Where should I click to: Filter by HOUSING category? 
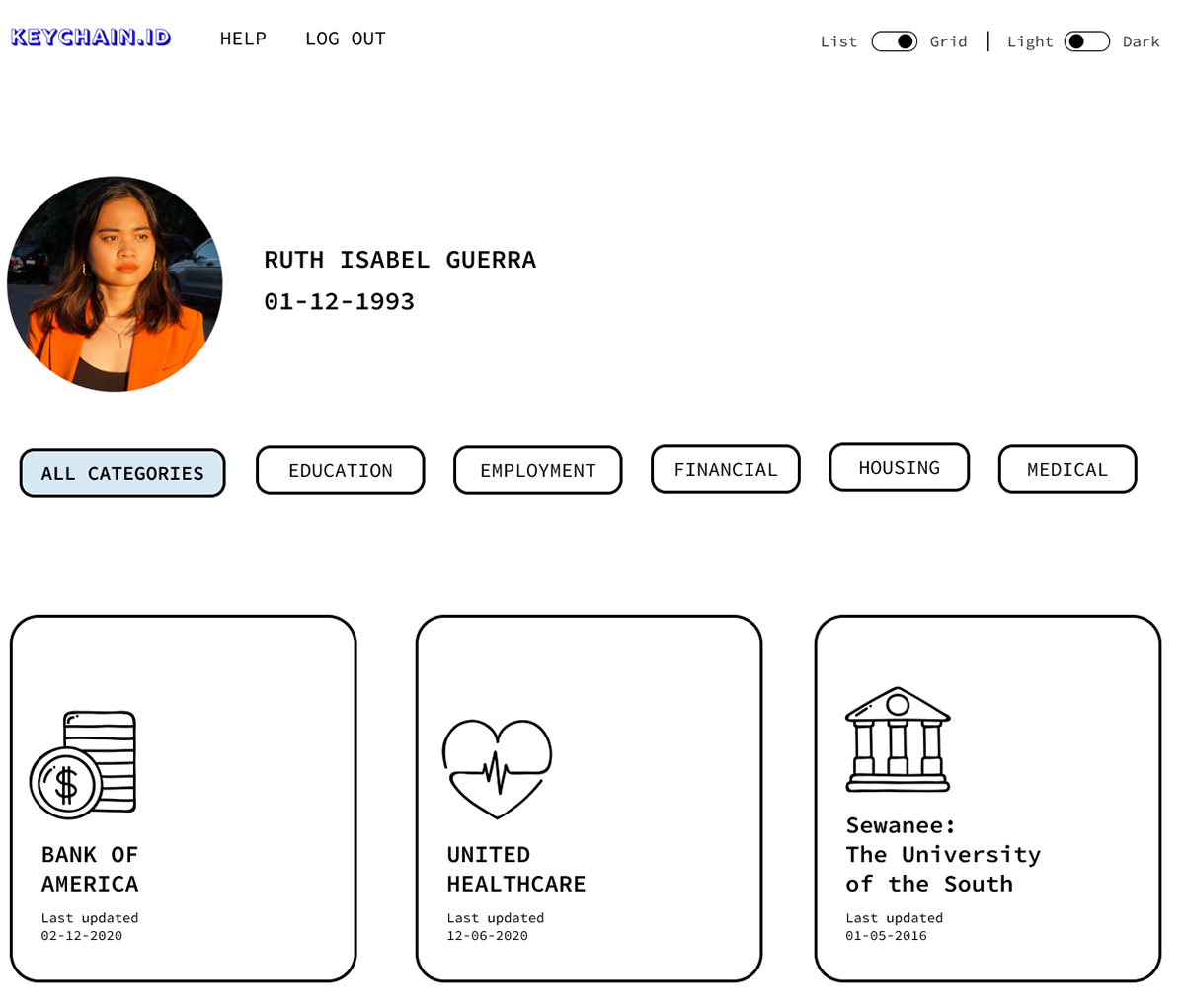point(900,467)
